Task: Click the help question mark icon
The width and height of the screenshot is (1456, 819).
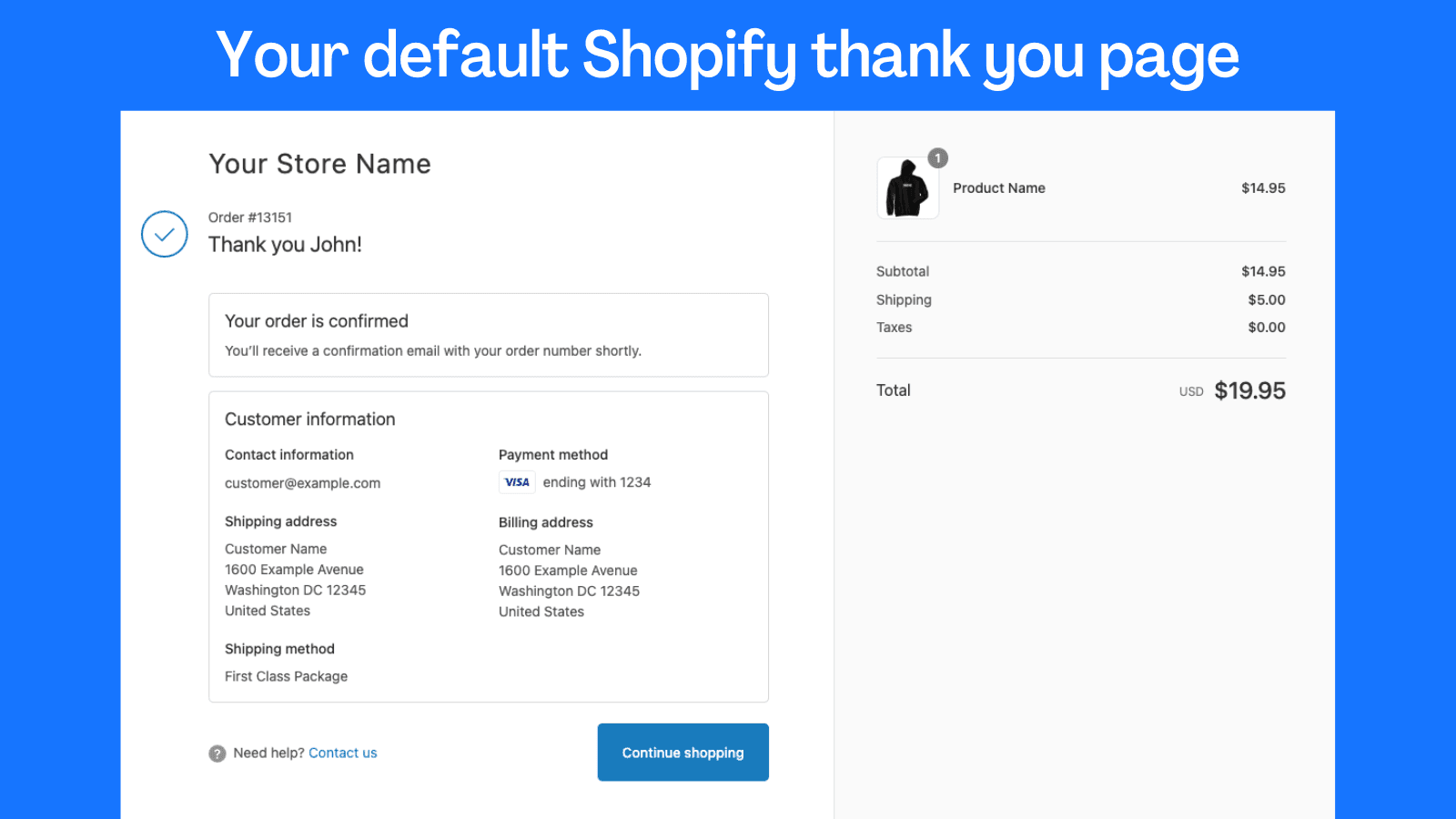Action: tap(217, 753)
